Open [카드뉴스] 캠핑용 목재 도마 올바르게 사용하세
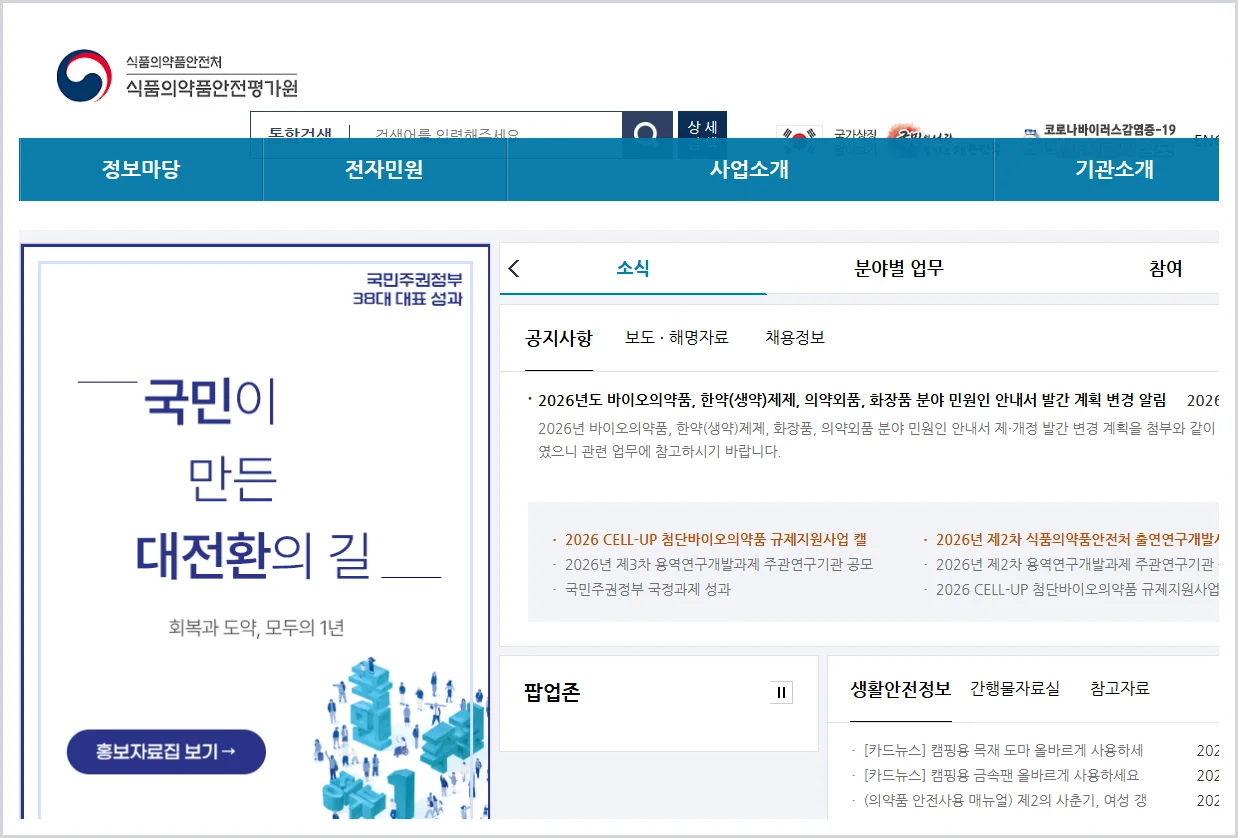This screenshot has height=838, width=1238. (1003, 750)
